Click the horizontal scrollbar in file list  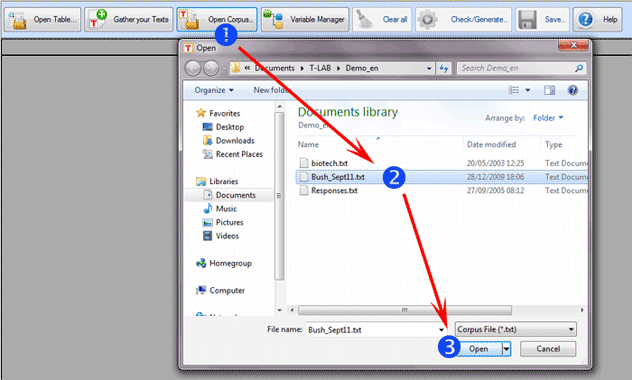(x=405, y=310)
